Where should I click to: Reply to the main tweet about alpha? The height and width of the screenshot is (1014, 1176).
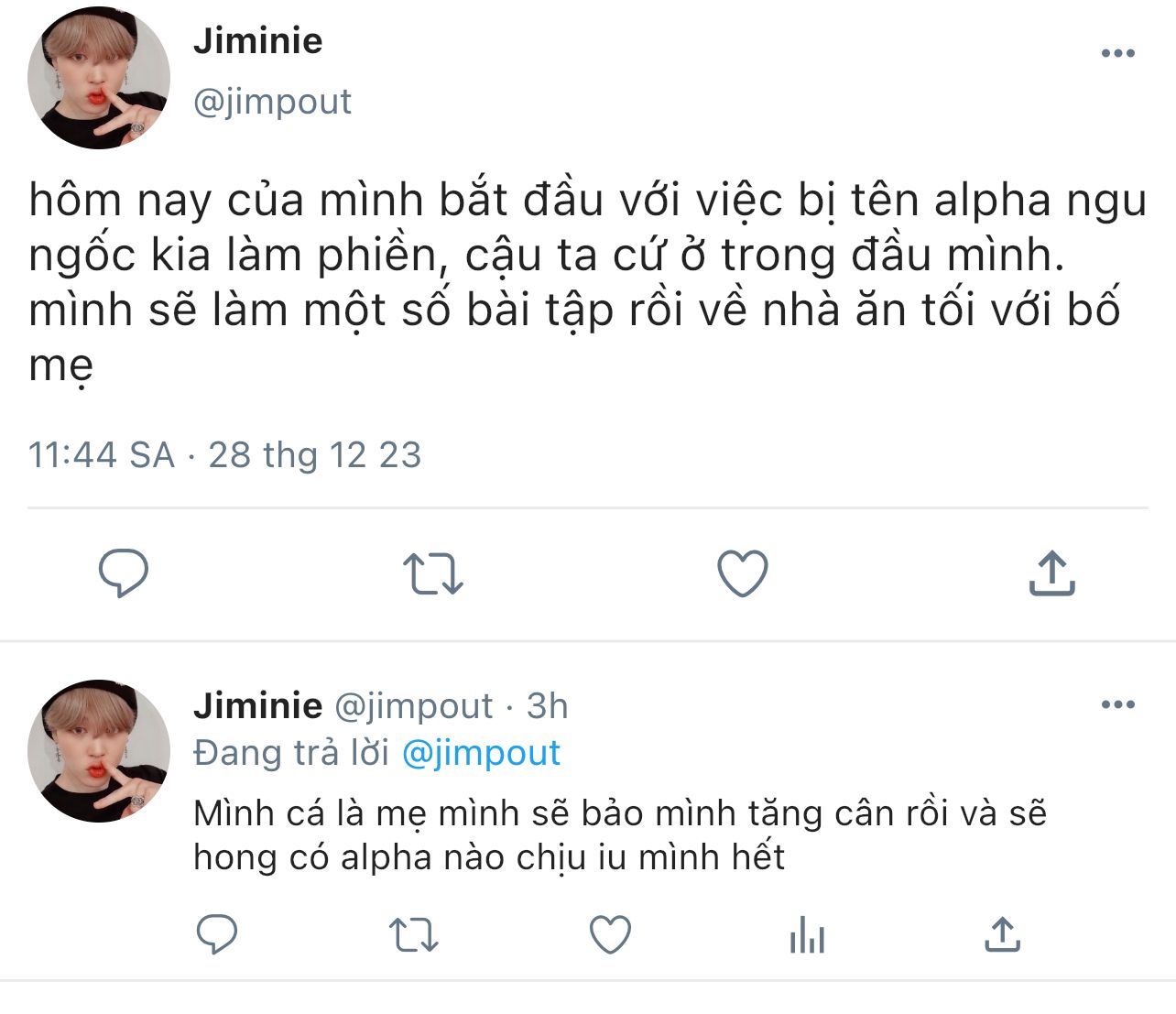pos(124,573)
